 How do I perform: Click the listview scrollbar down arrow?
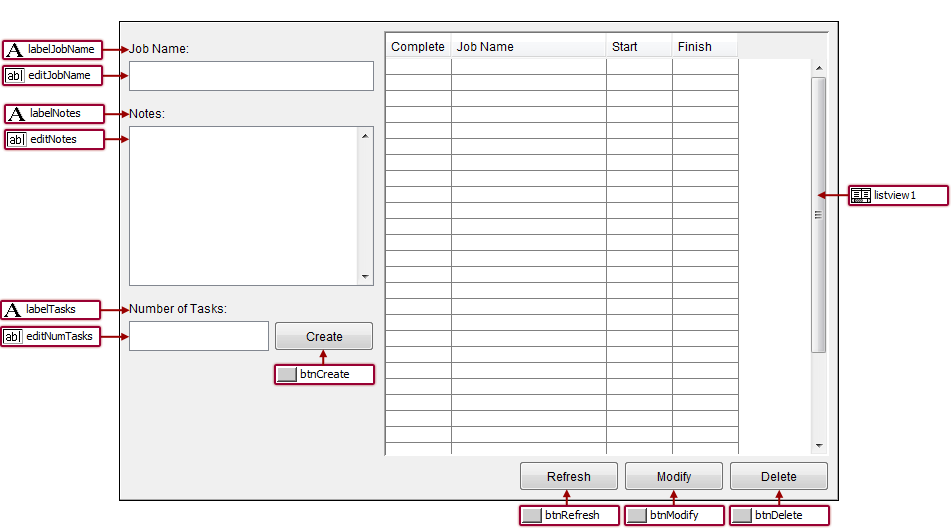818,445
